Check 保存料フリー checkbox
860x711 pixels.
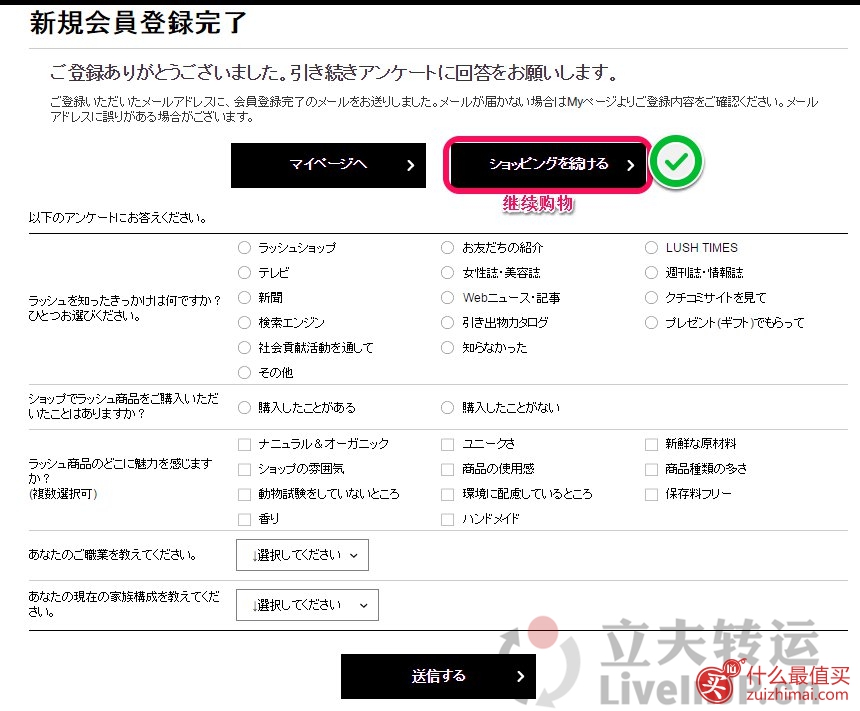pos(651,494)
